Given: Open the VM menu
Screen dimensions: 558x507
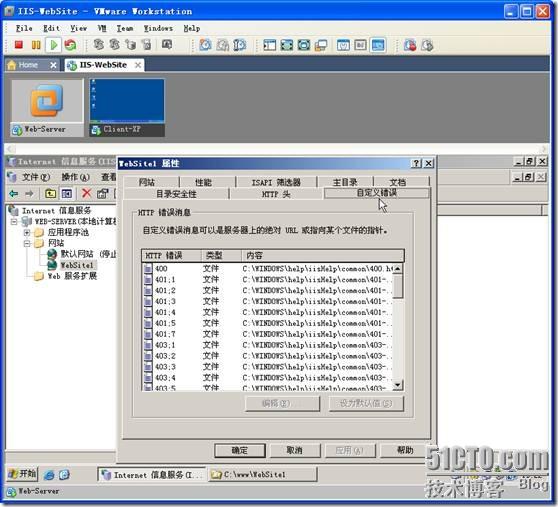Looking at the screenshot, I should [x=102, y=28].
